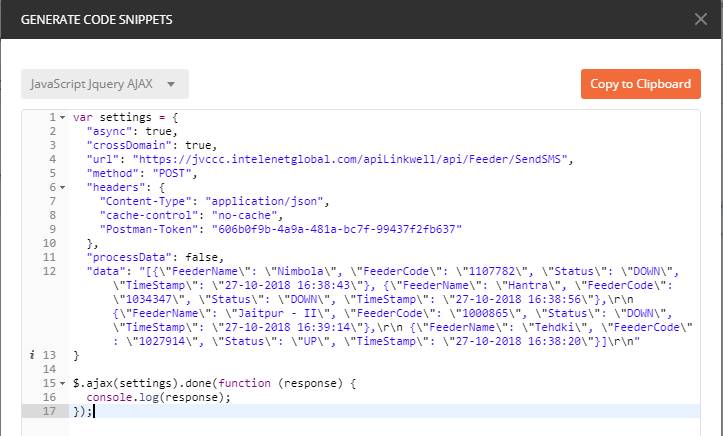Viewport: 723px width, 436px height.
Task: Click the 'GENERATE CODE SNIPPETS' dialog title
Action: pyautogui.click(x=96, y=20)
